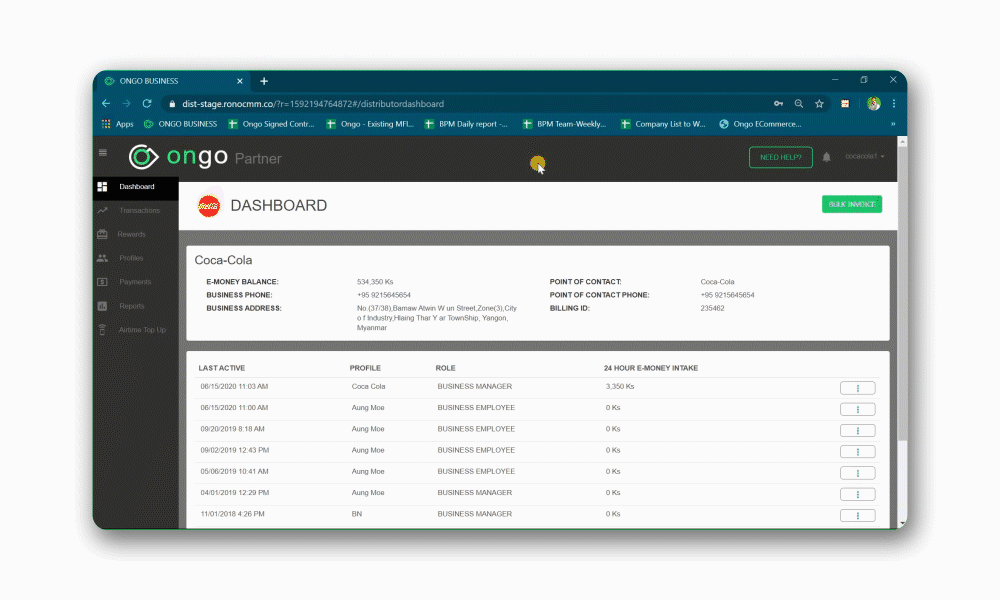
Task: Open row options for Coca Cola profile
Action: [x=858, y=388]
